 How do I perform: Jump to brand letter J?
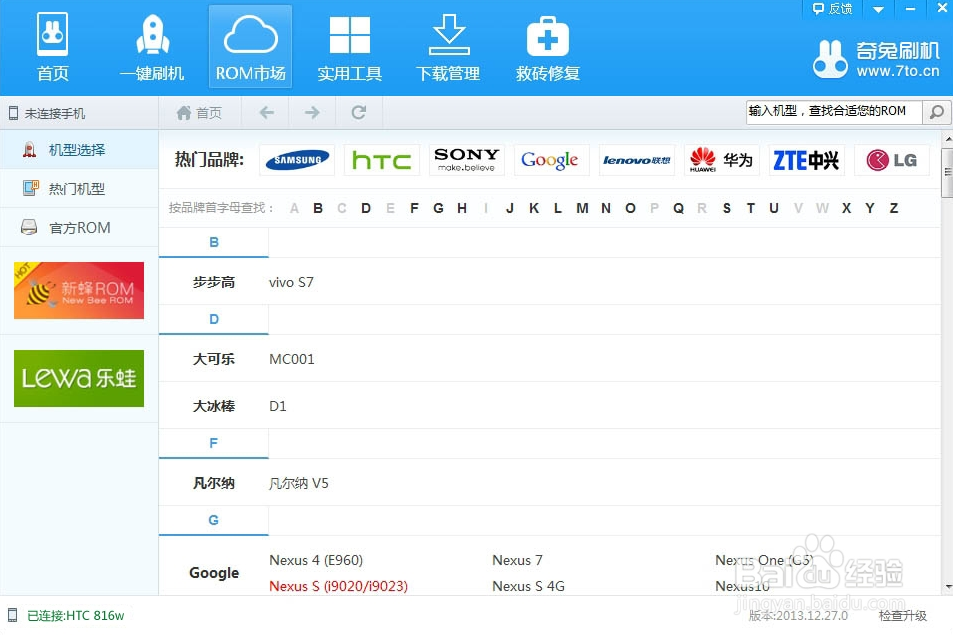click(x=510, y=208)
